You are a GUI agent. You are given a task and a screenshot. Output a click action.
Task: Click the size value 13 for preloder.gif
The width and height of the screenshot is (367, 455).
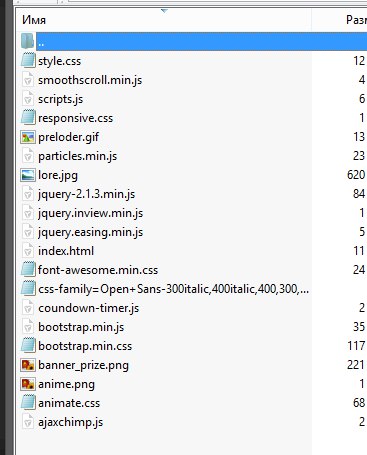pyautogui.click(x=359, y=137)
